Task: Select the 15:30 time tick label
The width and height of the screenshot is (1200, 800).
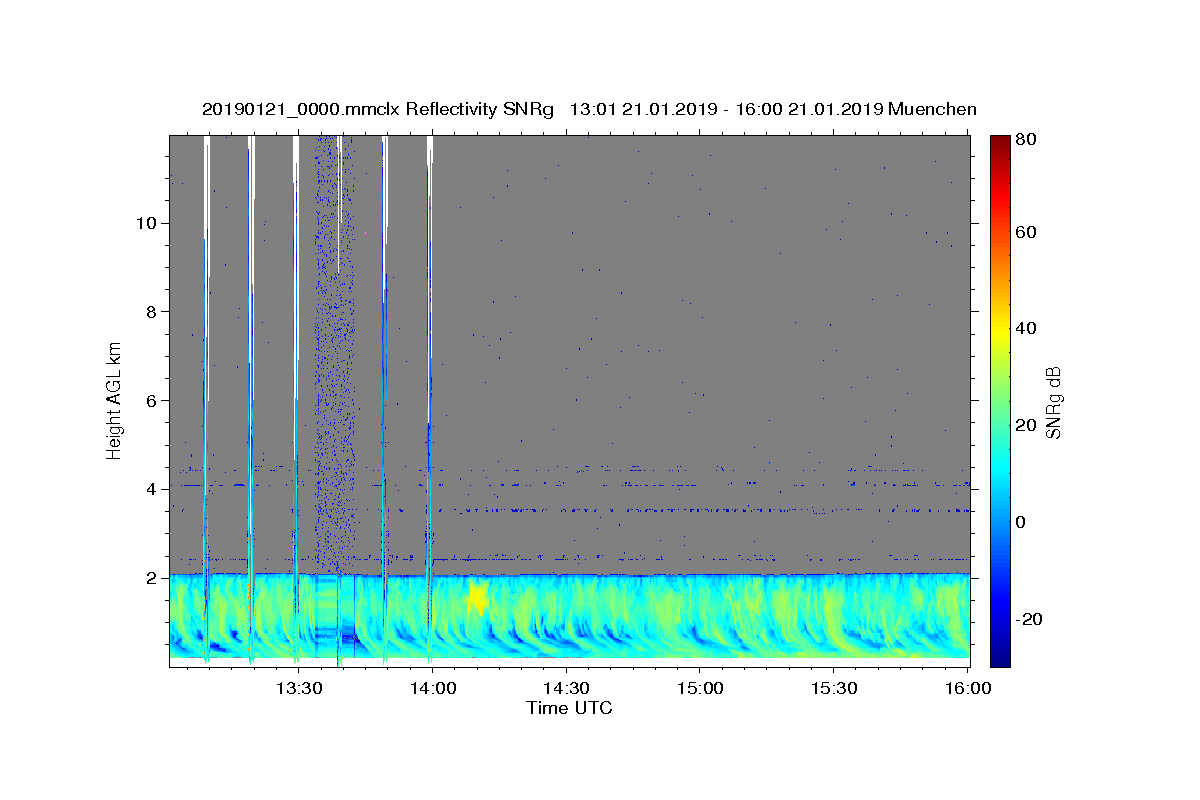Action: pyautogui.click(x=833, y=689)
